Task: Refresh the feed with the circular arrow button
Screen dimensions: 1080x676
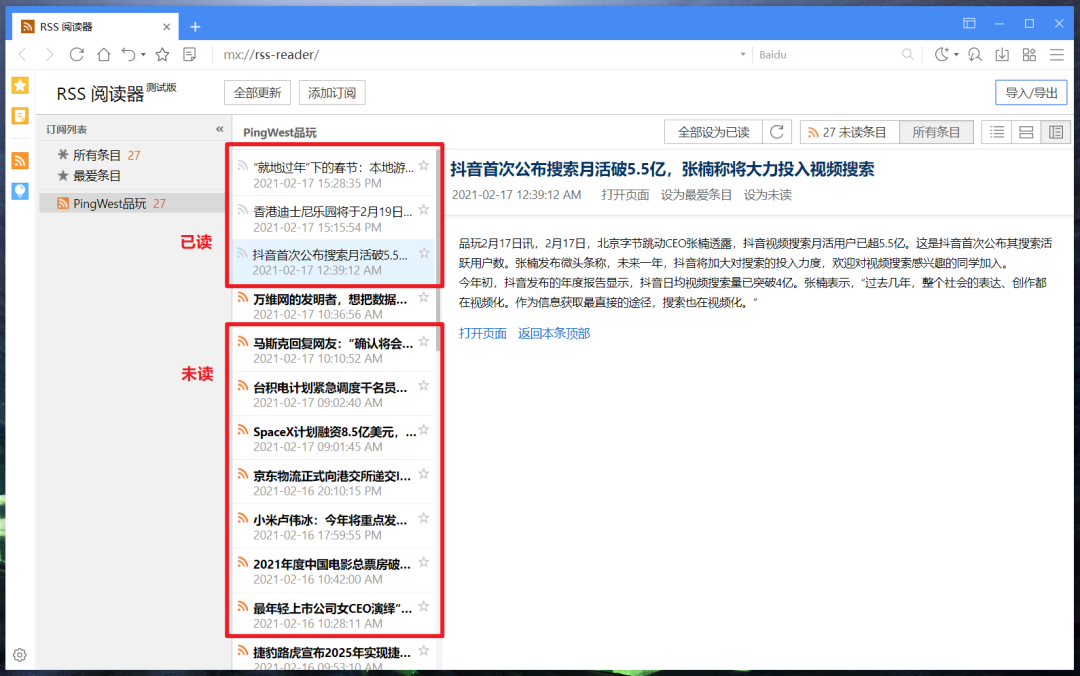Action: click(x=777, y=132)
